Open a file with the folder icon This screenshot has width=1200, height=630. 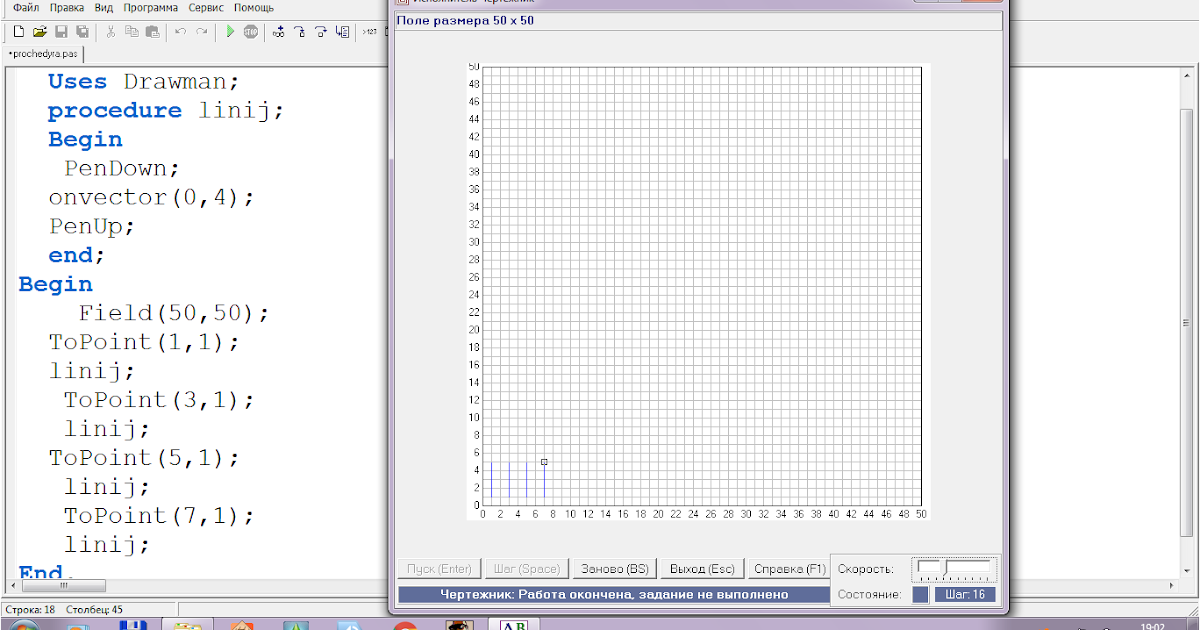point(40,32)
